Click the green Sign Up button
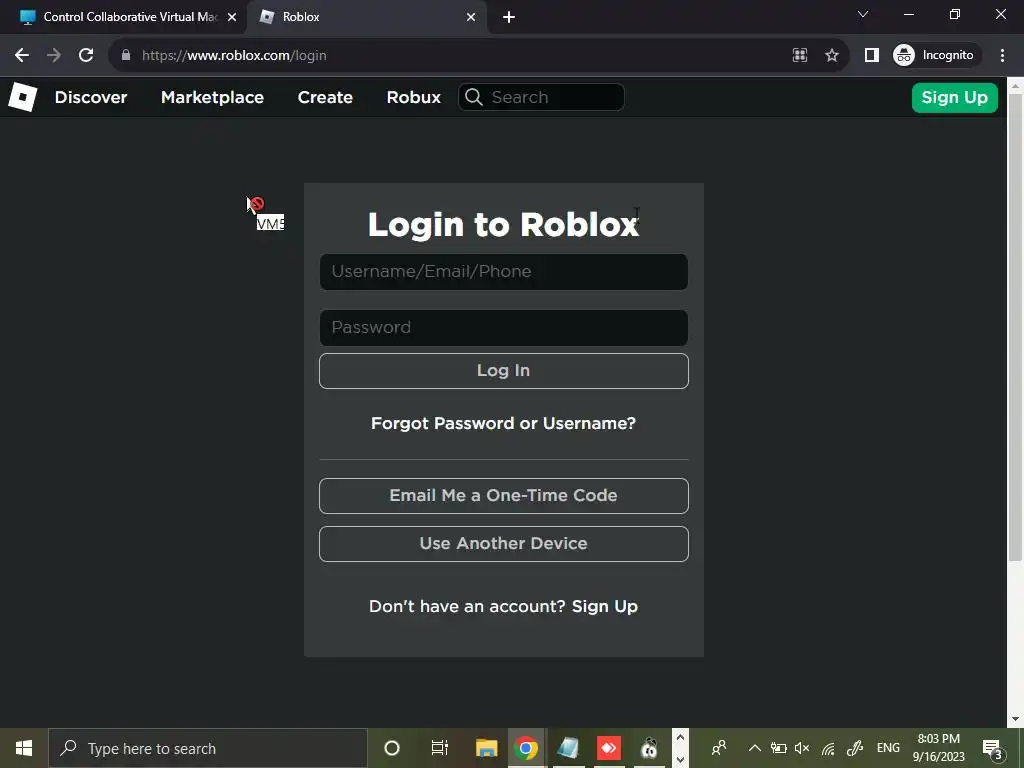Image resolution: width=1024 pixels, height=768 pixels. coord(954,98)
